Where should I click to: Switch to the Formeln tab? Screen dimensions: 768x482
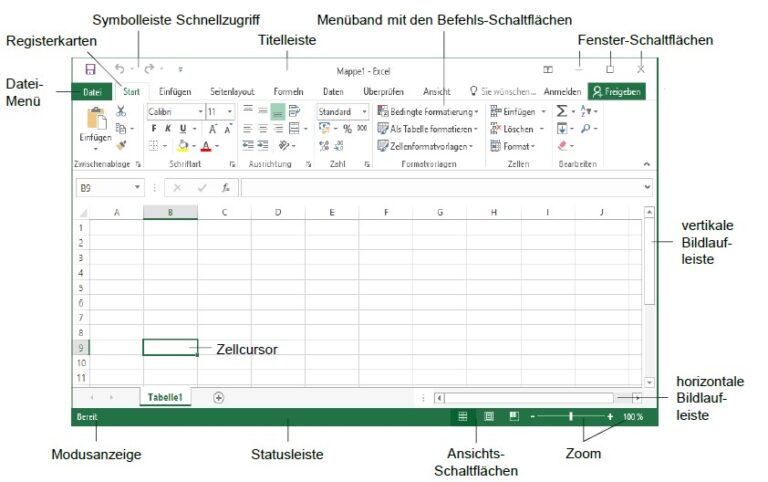click(x=288, y=92)
